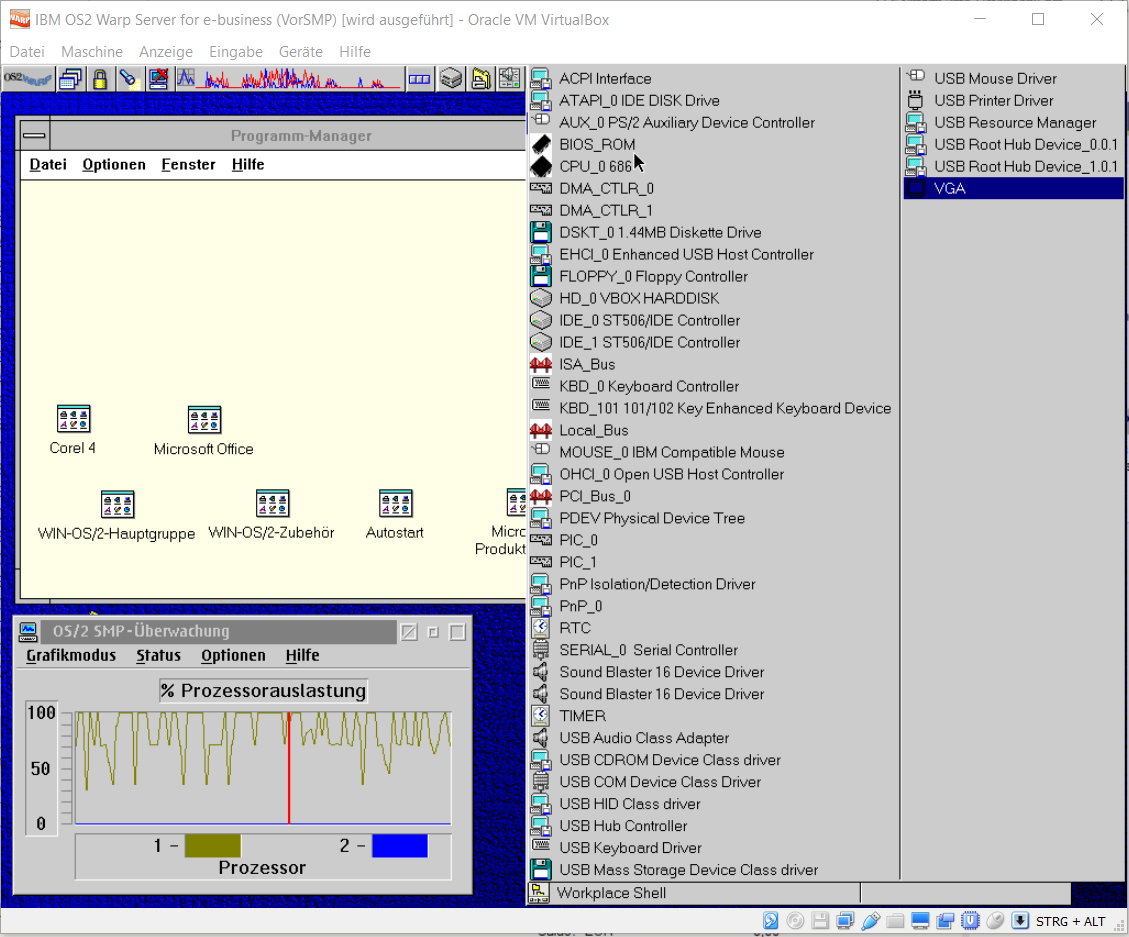Open the VirtualBox Datei menu
The image size is (1129, 937).
(x=27, y=52)
